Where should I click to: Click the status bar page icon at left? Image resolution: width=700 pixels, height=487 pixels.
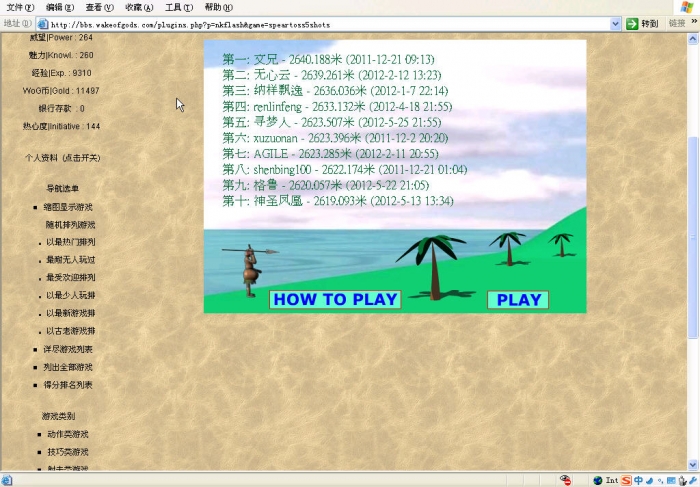pos(6,480)
